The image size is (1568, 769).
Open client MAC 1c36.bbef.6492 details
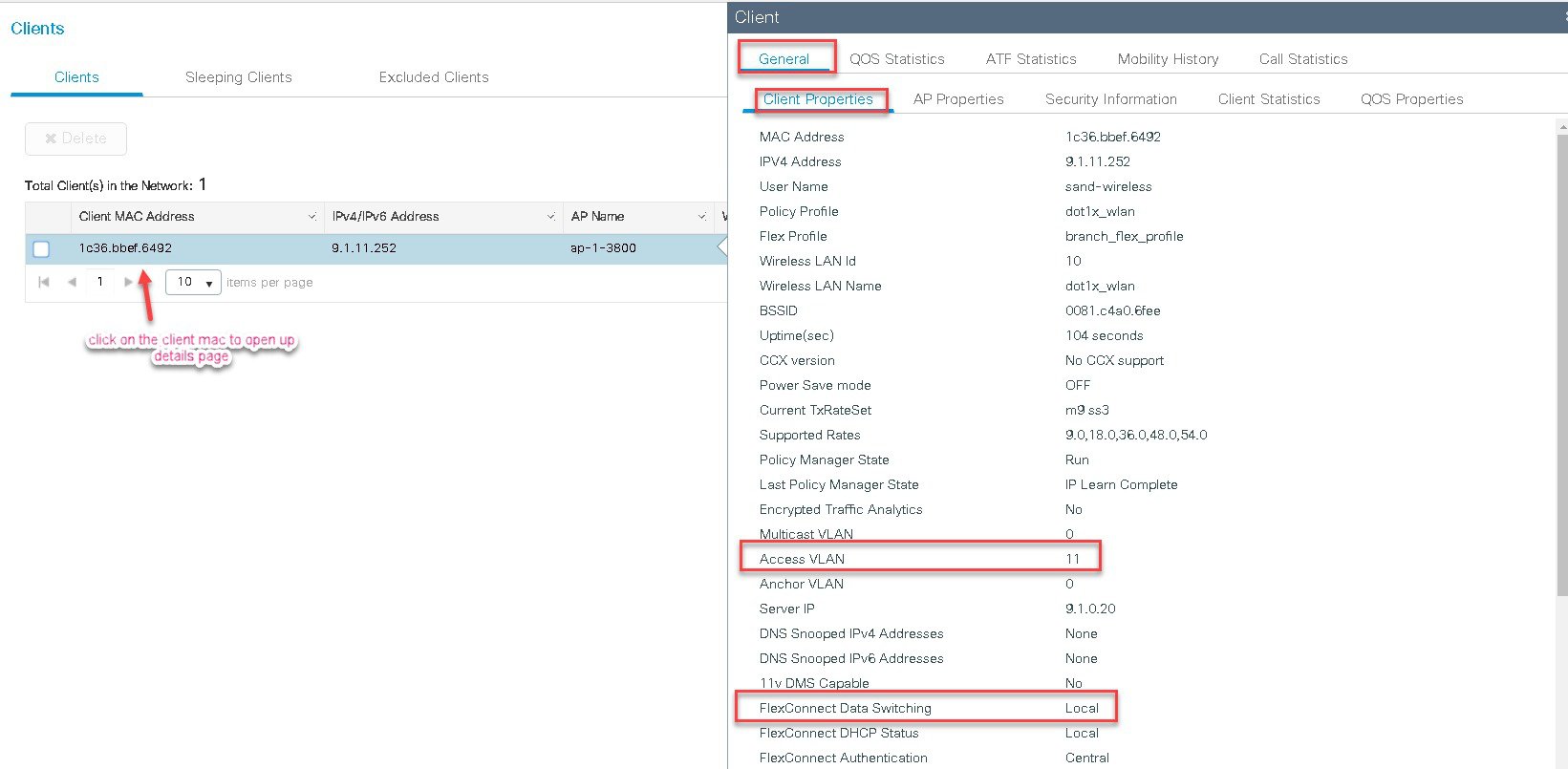[x=125, y=248]
